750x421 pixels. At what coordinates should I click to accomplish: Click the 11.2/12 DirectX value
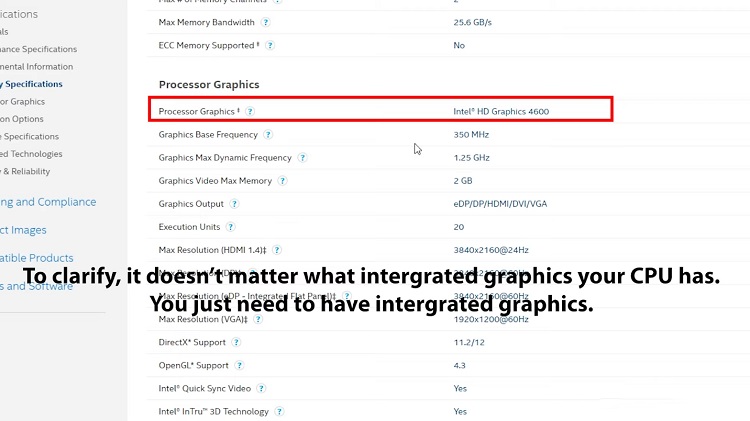(469, 342)
